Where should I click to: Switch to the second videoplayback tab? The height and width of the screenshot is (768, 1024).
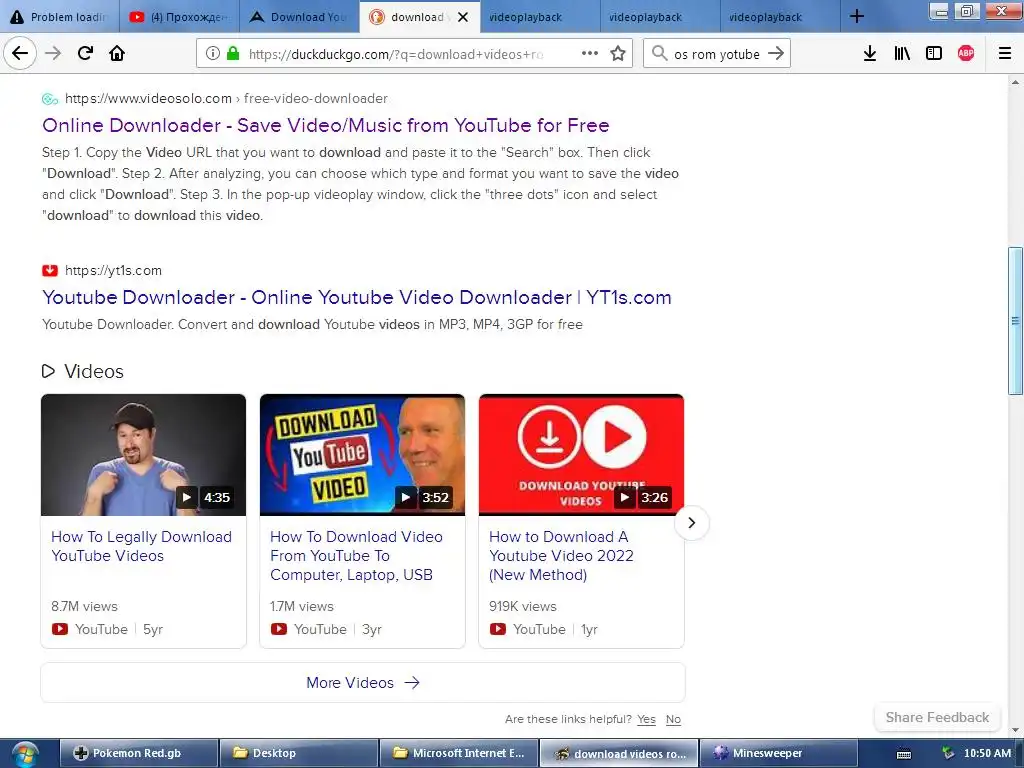pos(660,17)
